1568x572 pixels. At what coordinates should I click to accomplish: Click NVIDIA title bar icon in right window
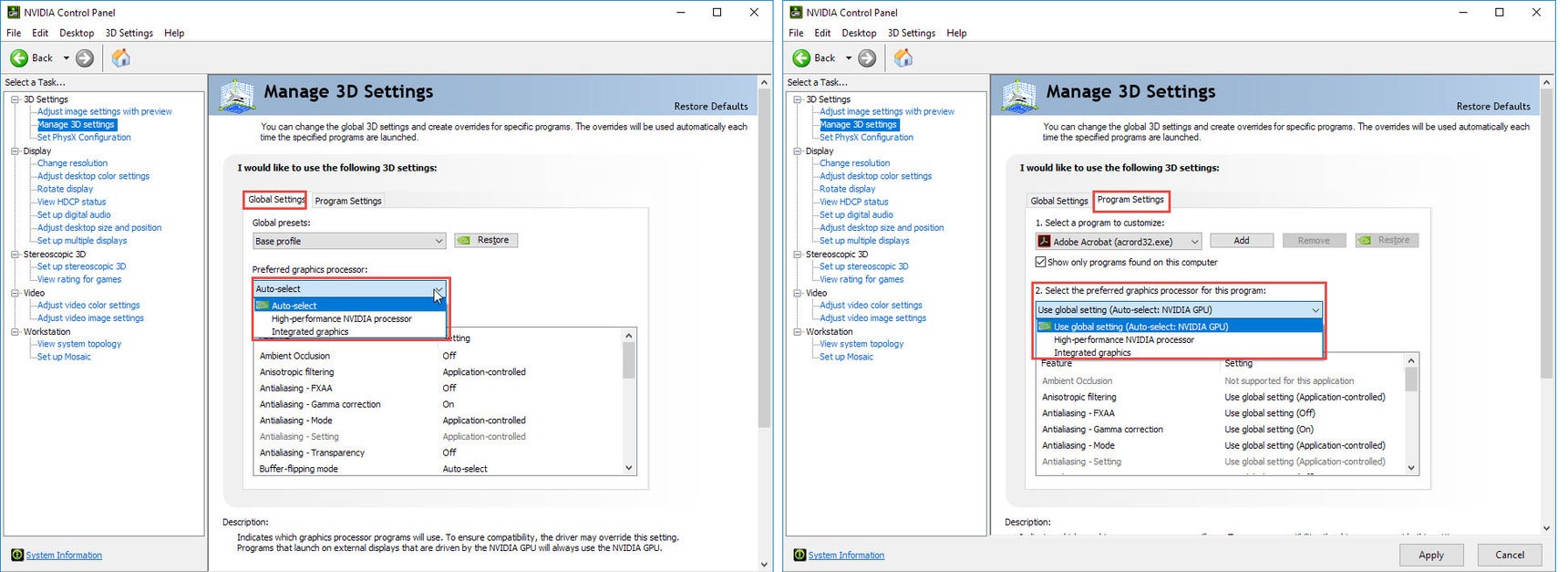796,13
